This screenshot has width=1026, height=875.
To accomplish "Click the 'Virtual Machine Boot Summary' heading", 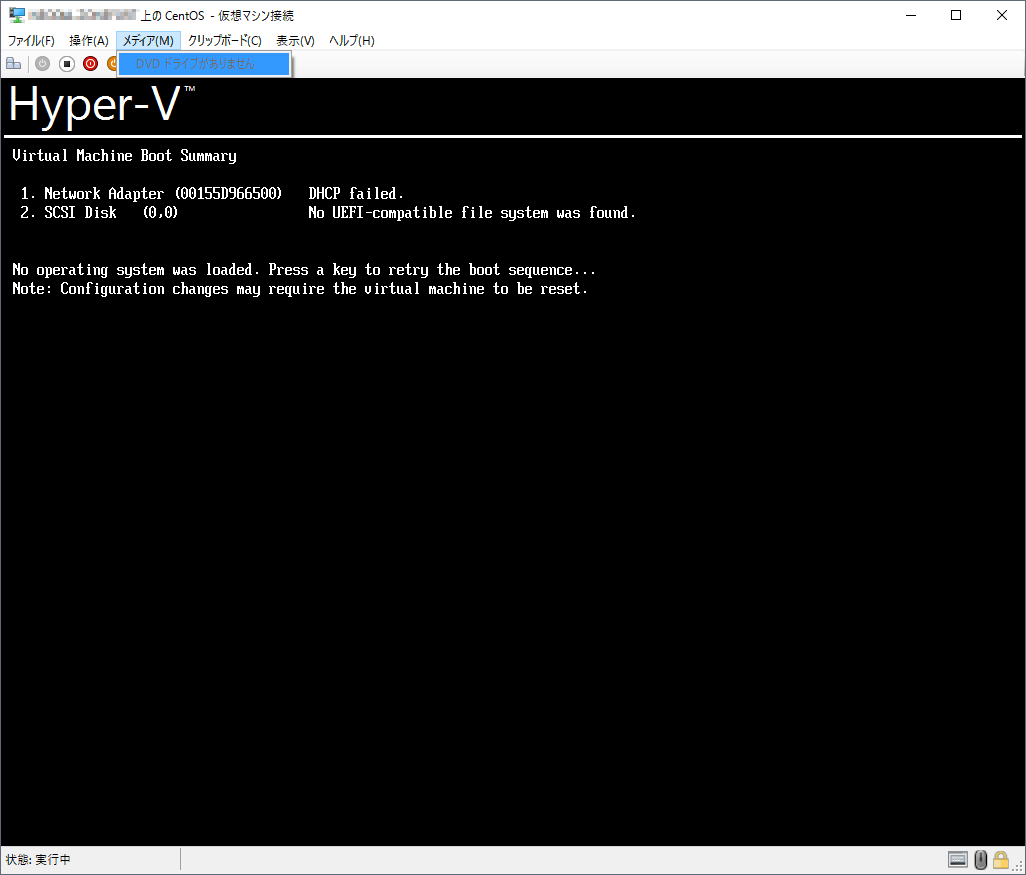I will (x=124, y=156).
